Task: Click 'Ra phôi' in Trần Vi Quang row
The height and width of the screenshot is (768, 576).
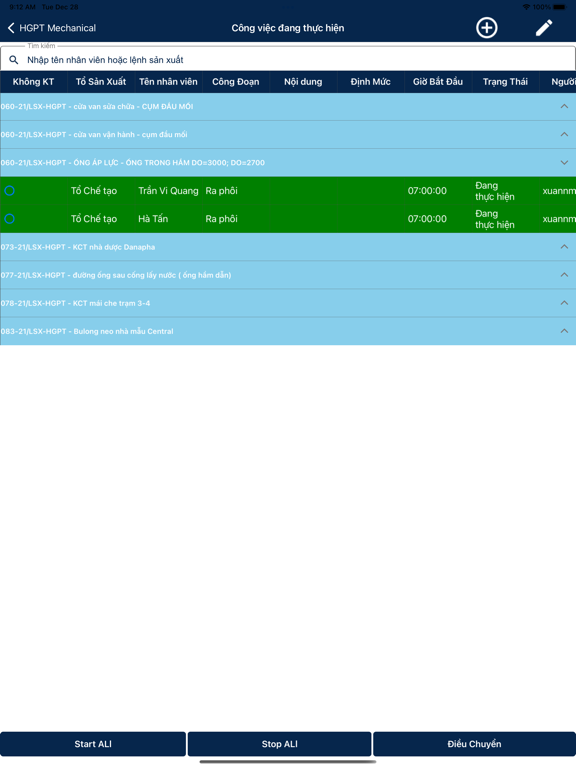Action: (221, 191)
